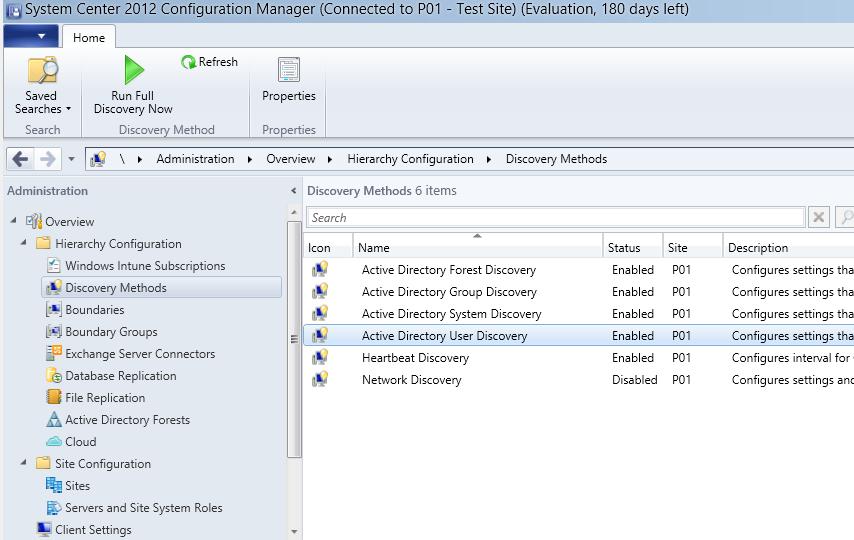Open Saved Searches folder icon
Screen dimensions: 854x540
pos(42,70)
